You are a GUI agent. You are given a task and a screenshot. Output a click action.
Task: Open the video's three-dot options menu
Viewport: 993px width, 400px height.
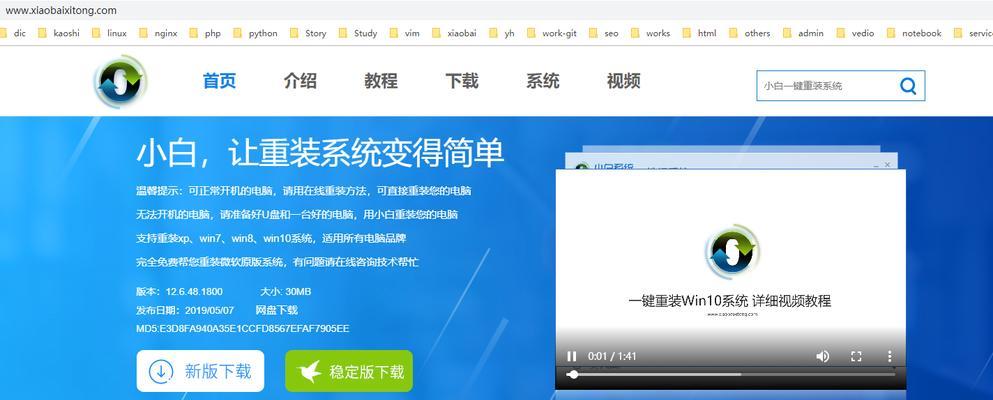tap(890, 356)
